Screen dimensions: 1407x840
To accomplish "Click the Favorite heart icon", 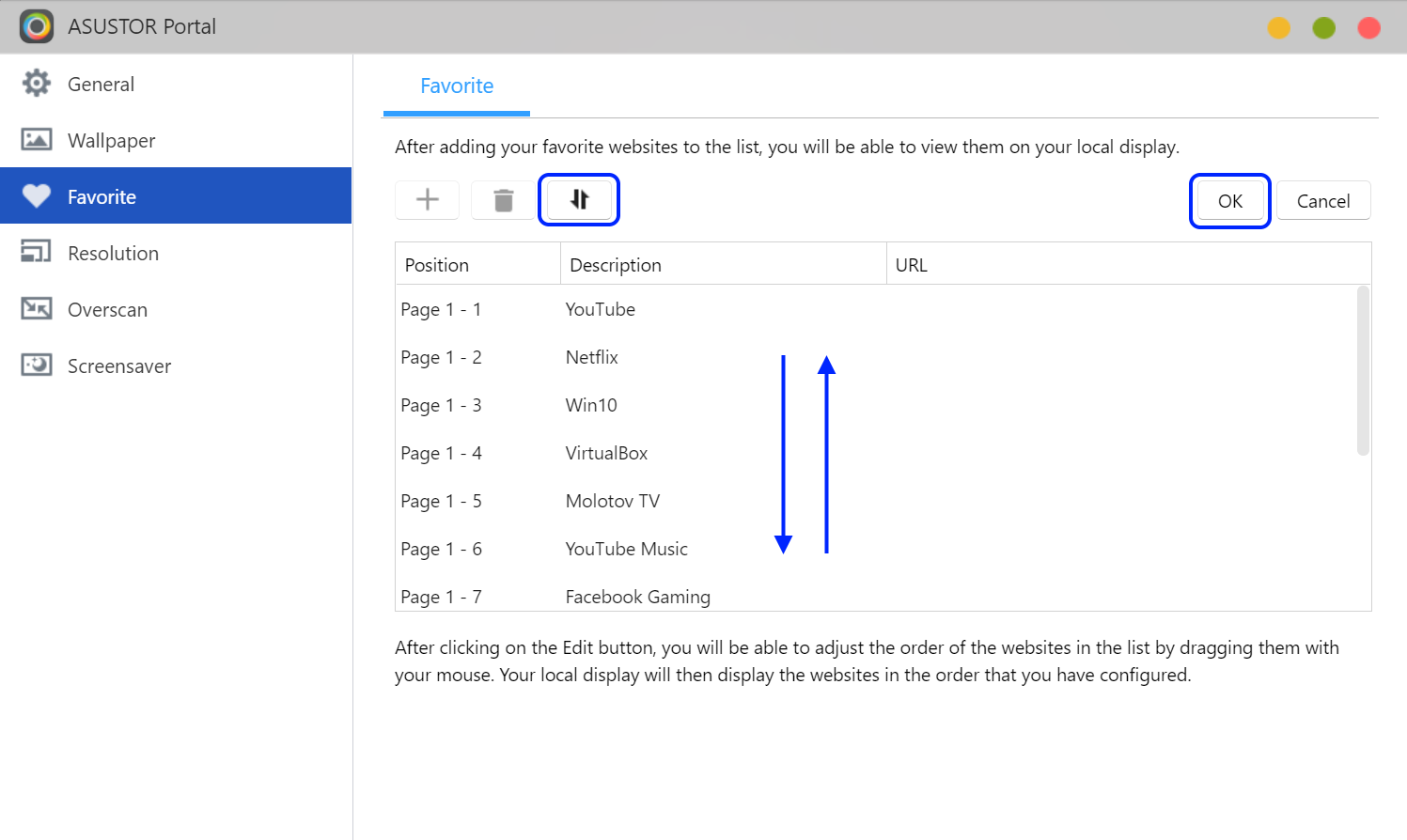I will pyautogui.click(x=37, y=196).
